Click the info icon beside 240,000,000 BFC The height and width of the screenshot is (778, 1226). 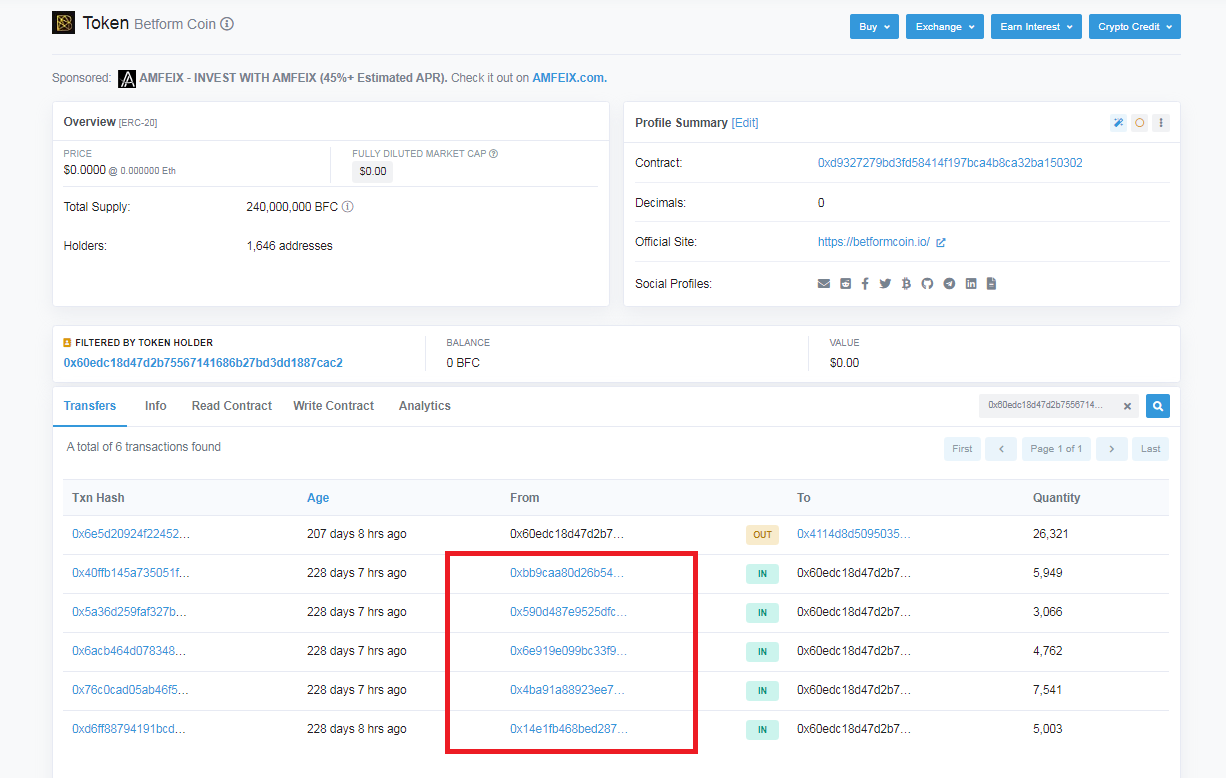click(x=347, y=207)
